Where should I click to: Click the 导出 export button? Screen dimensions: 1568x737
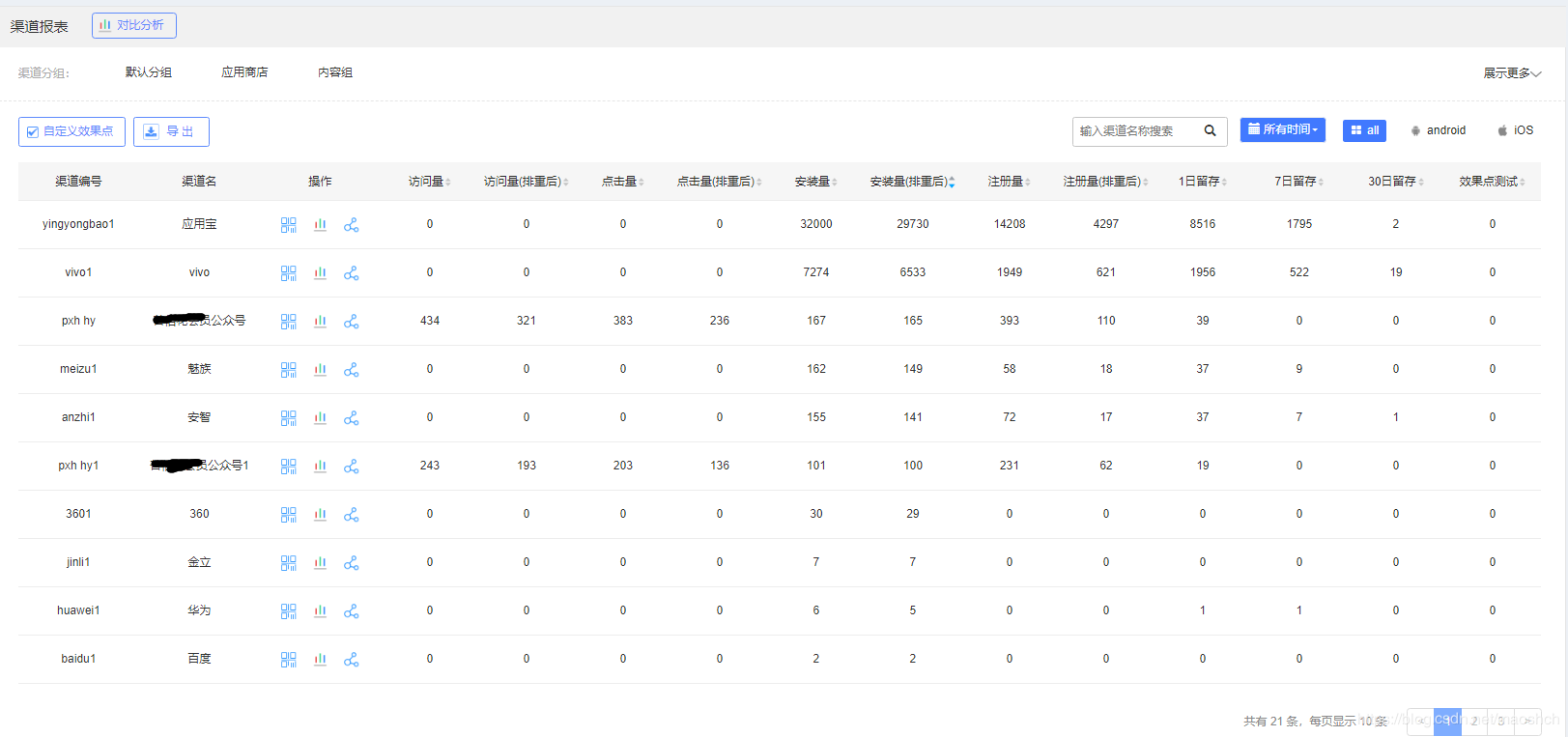[x=171, y=131]
